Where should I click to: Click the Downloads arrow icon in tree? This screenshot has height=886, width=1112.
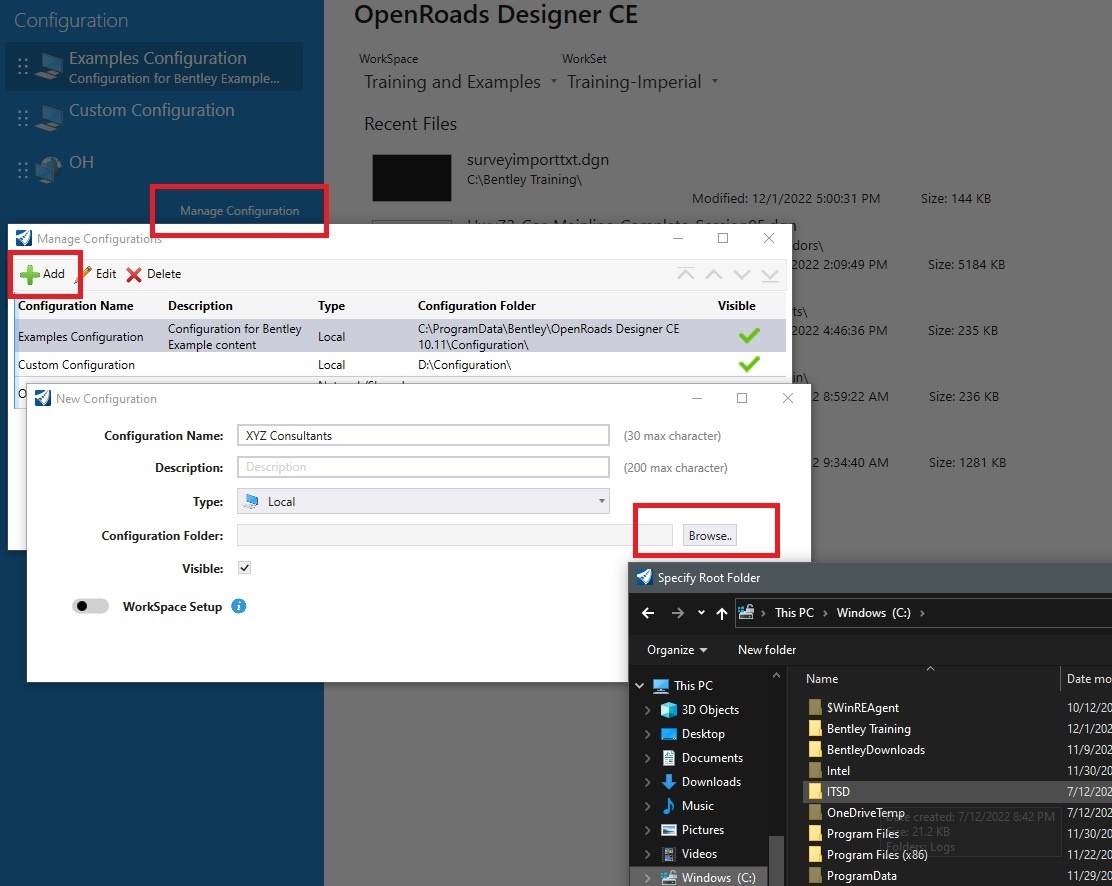[668, 782]
